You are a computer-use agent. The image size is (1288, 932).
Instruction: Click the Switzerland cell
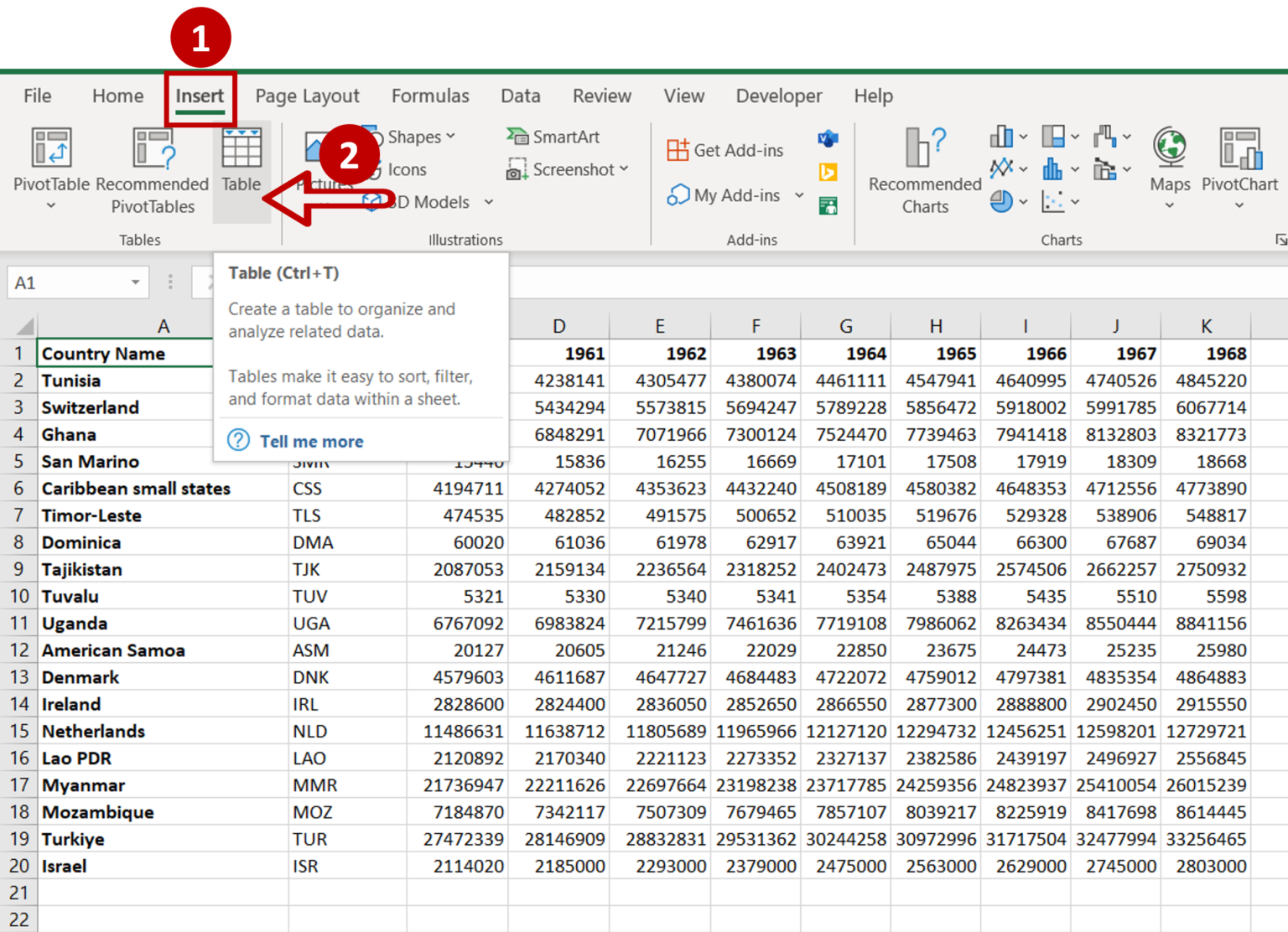coord(126,407)
